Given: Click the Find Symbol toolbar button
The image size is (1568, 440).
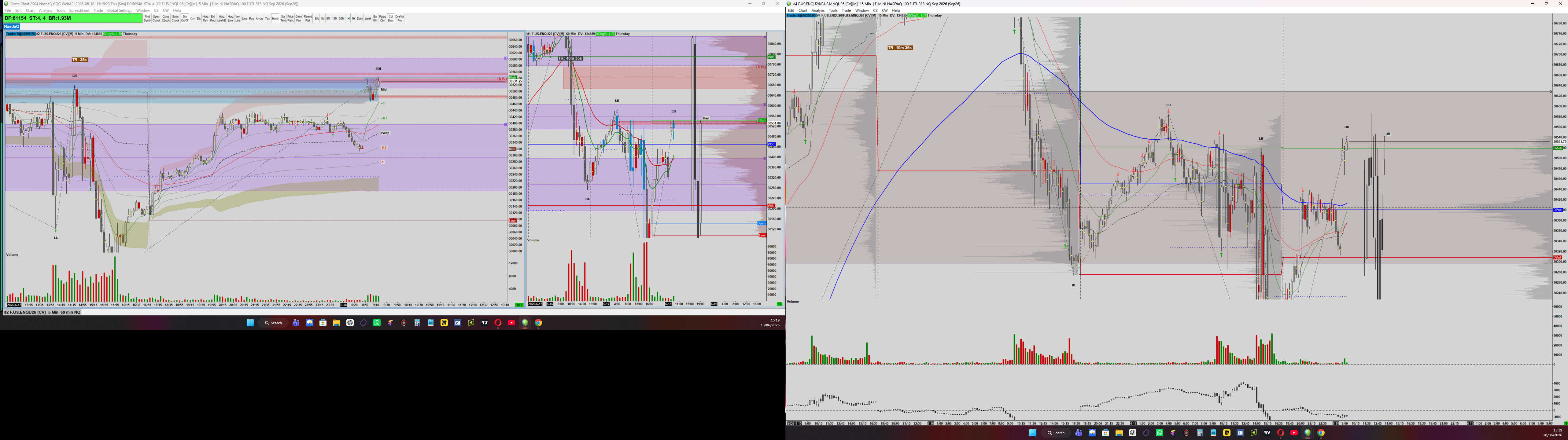Looking at the screenshot, I should 147,19.
